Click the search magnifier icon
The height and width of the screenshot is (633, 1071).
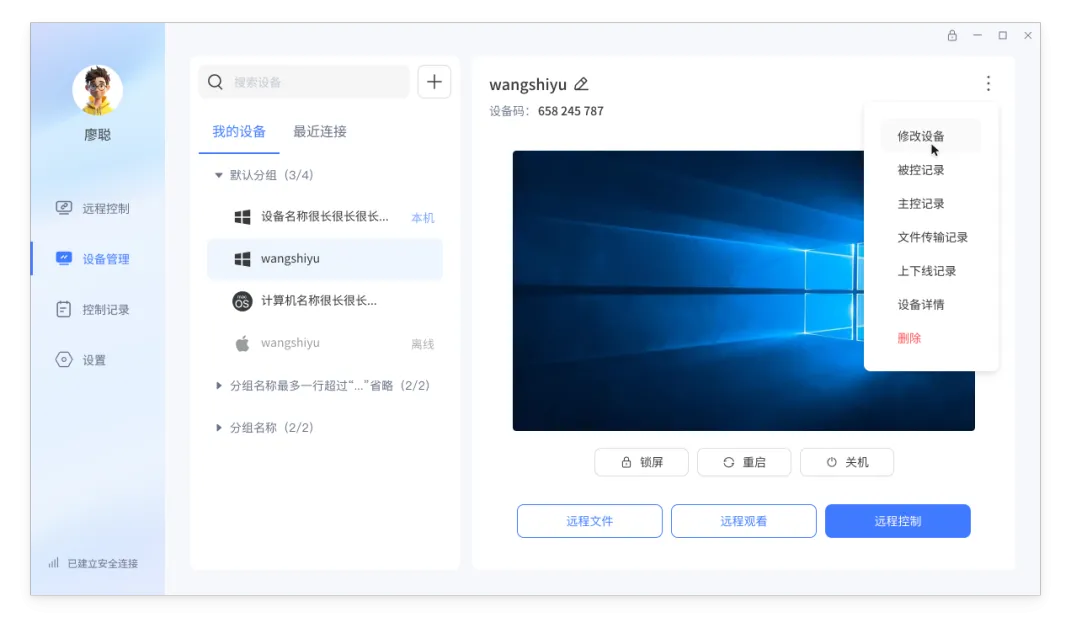215,81
